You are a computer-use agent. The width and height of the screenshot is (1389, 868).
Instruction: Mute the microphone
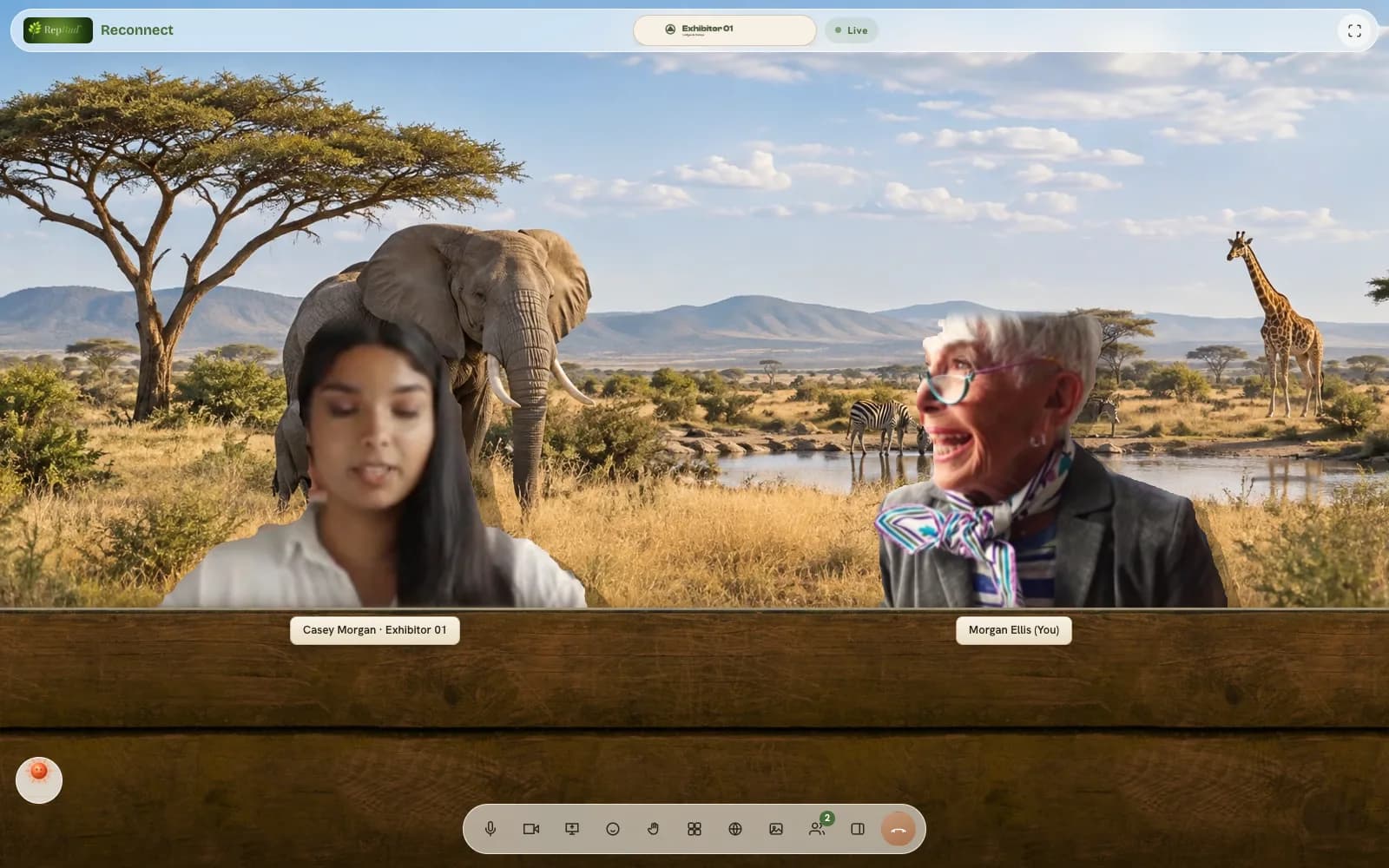point(490,829)
